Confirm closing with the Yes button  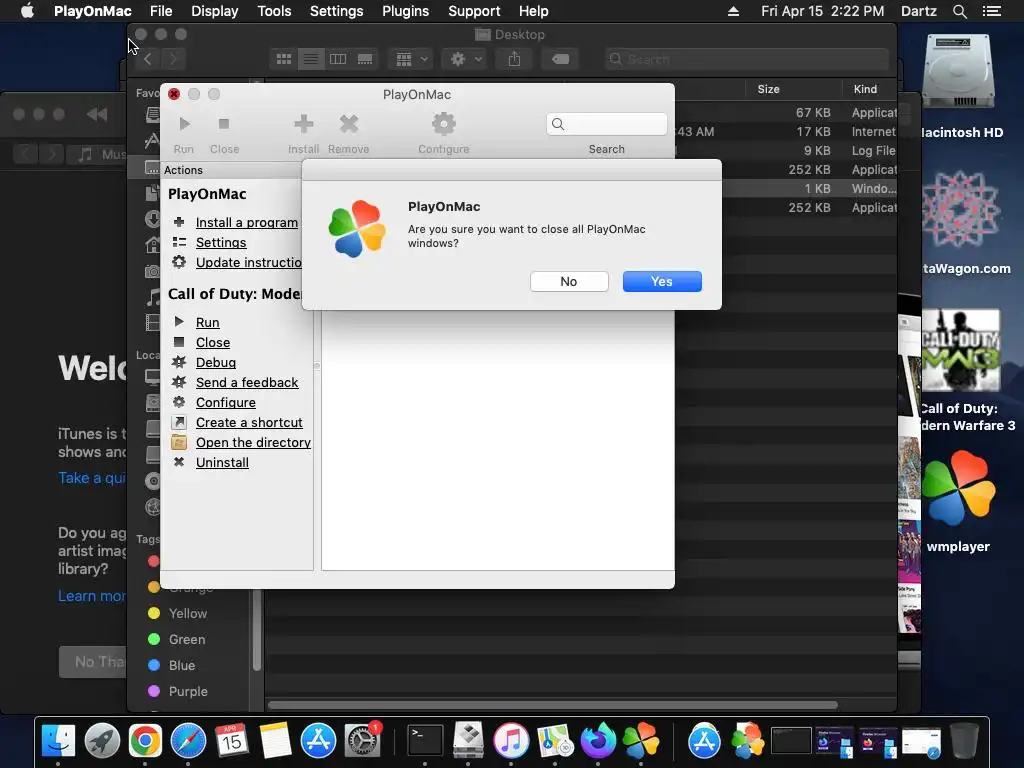[x=662, y=281]
